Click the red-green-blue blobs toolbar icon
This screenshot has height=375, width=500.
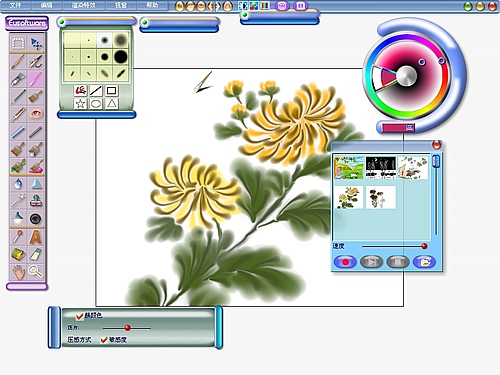254,5
